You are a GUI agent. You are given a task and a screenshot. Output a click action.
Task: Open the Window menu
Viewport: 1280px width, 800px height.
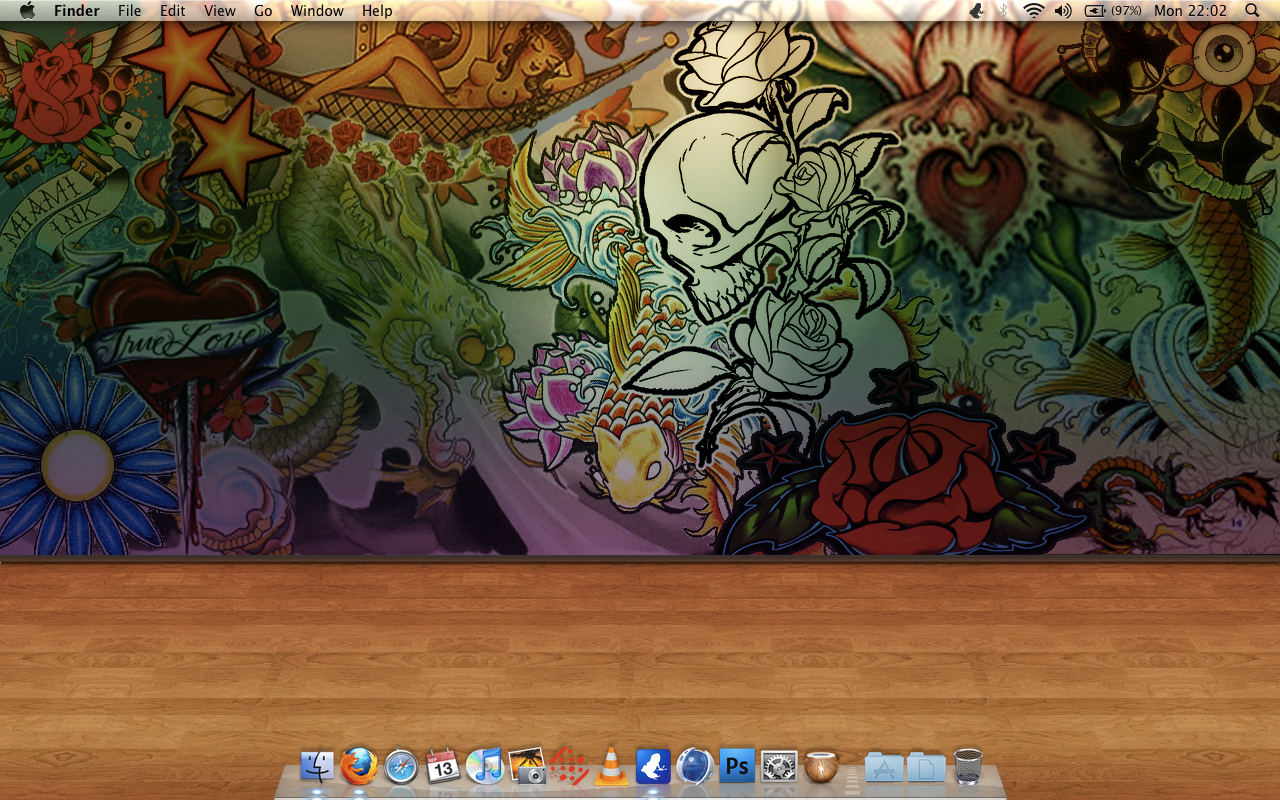click(317, 11)
